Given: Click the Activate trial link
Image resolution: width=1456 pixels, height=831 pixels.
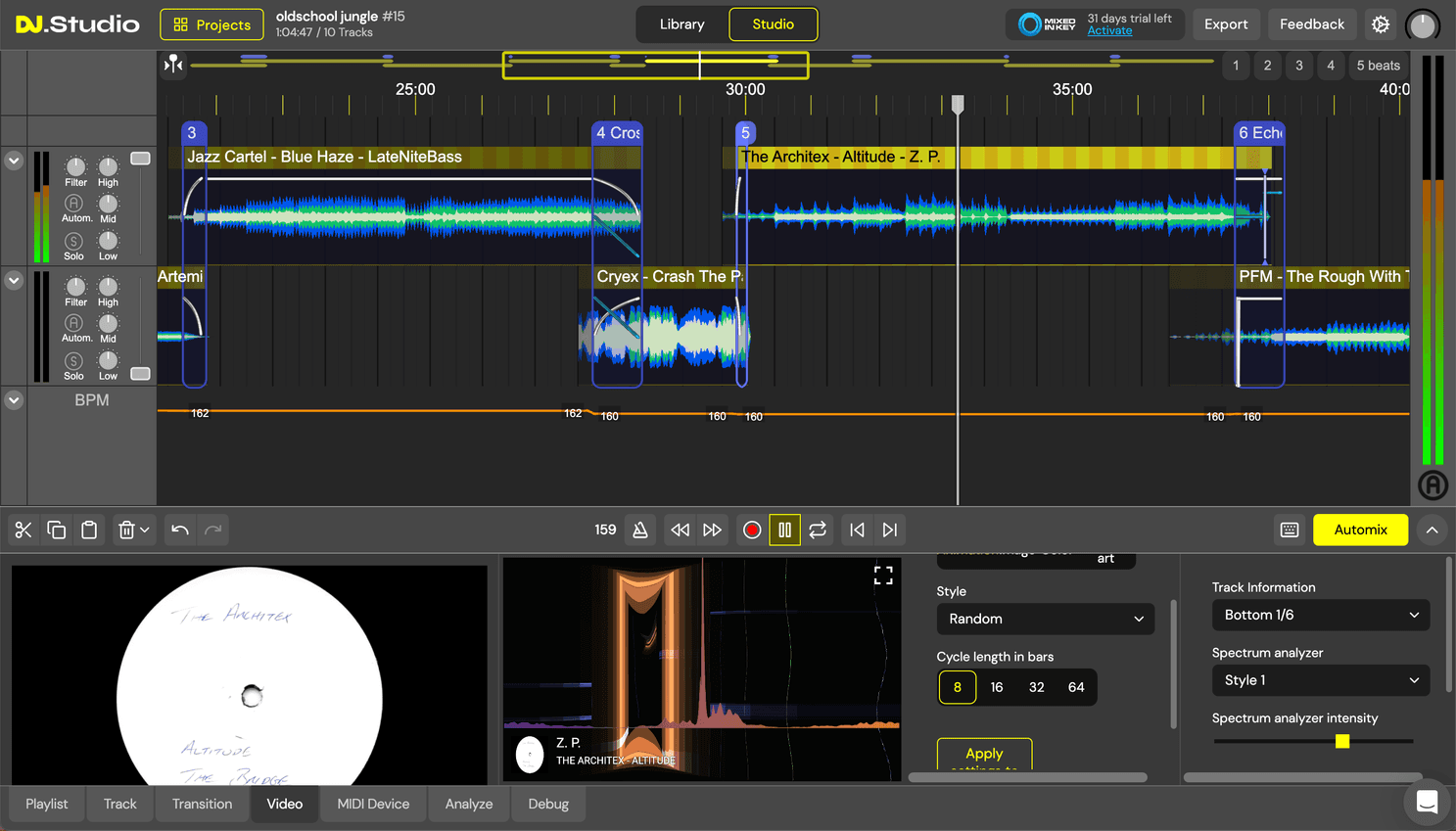Looking at the screenshot, I should pos(1109,31).
